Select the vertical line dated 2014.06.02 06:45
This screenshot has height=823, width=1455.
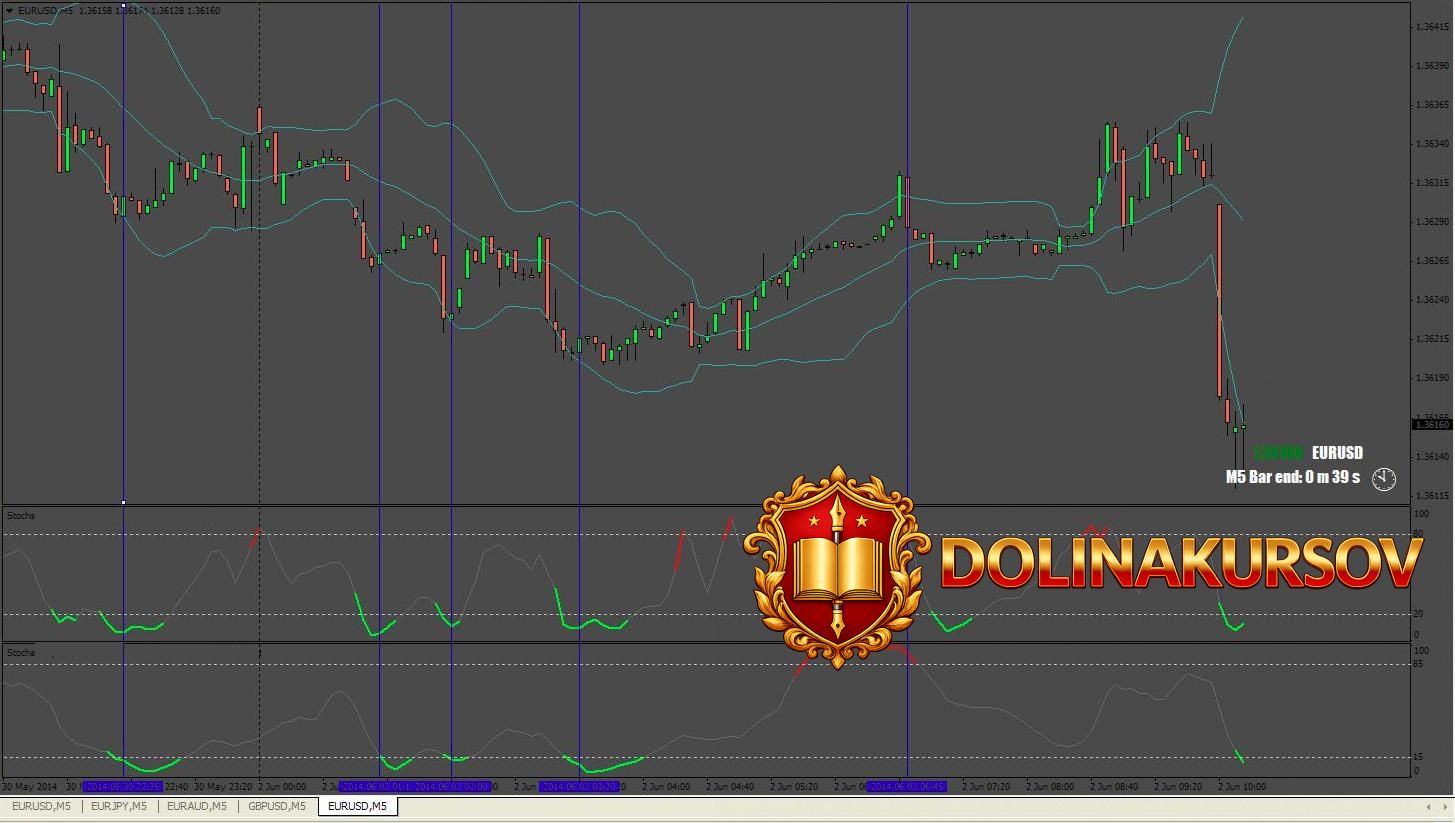[907, 300]
